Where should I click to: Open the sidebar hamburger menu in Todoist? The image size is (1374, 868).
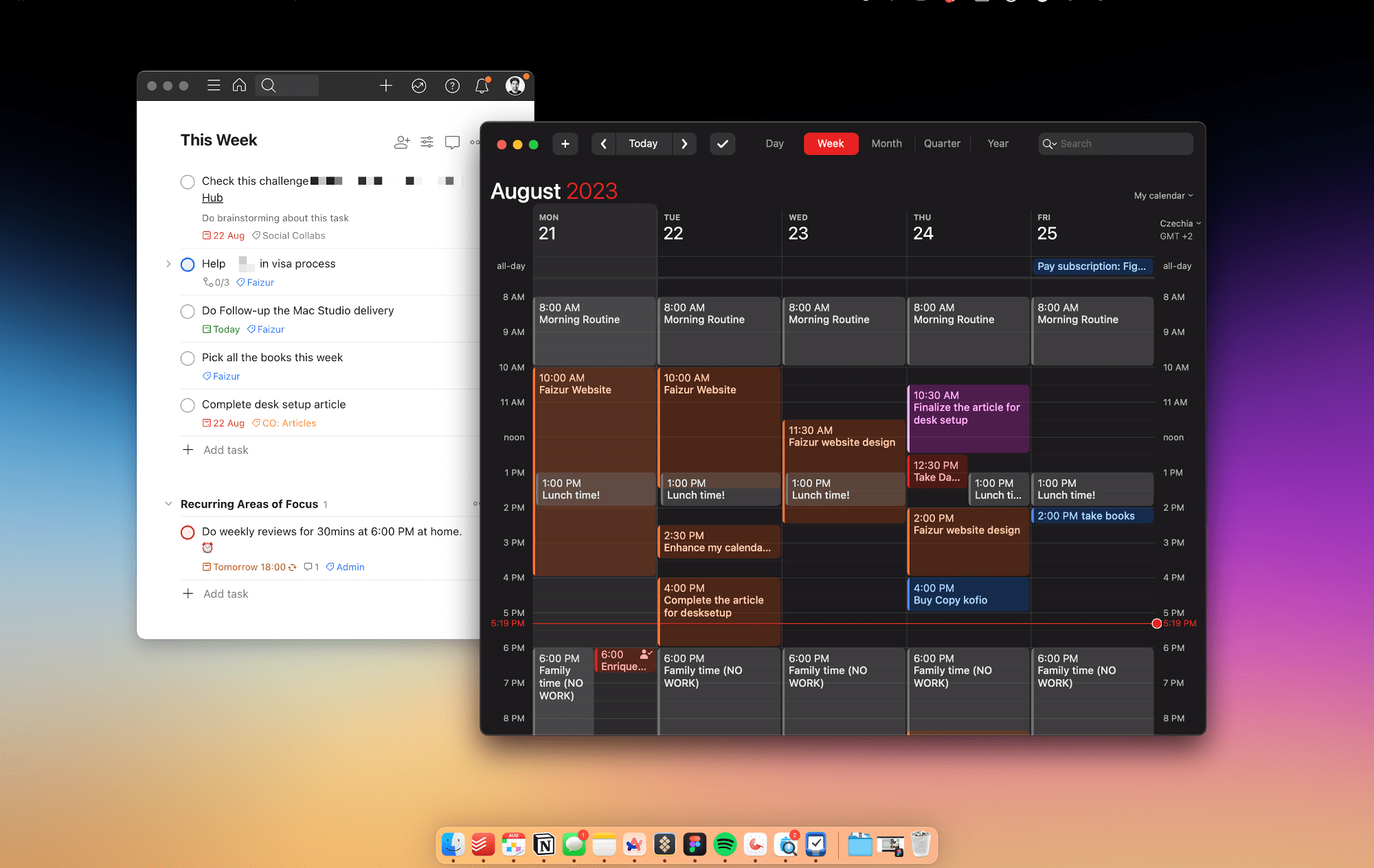click(214, 85)
